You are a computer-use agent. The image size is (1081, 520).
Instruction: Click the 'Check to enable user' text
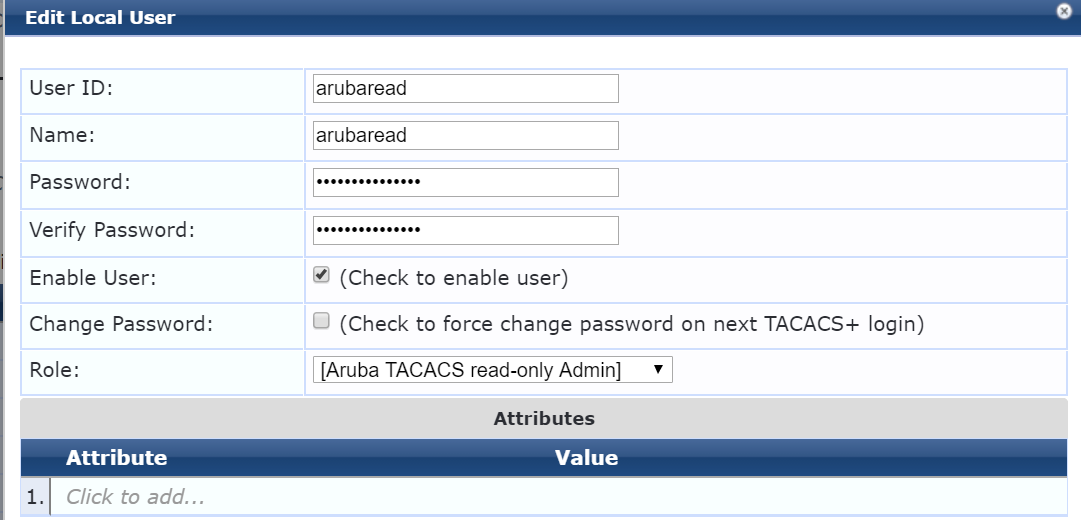point(454,278)
